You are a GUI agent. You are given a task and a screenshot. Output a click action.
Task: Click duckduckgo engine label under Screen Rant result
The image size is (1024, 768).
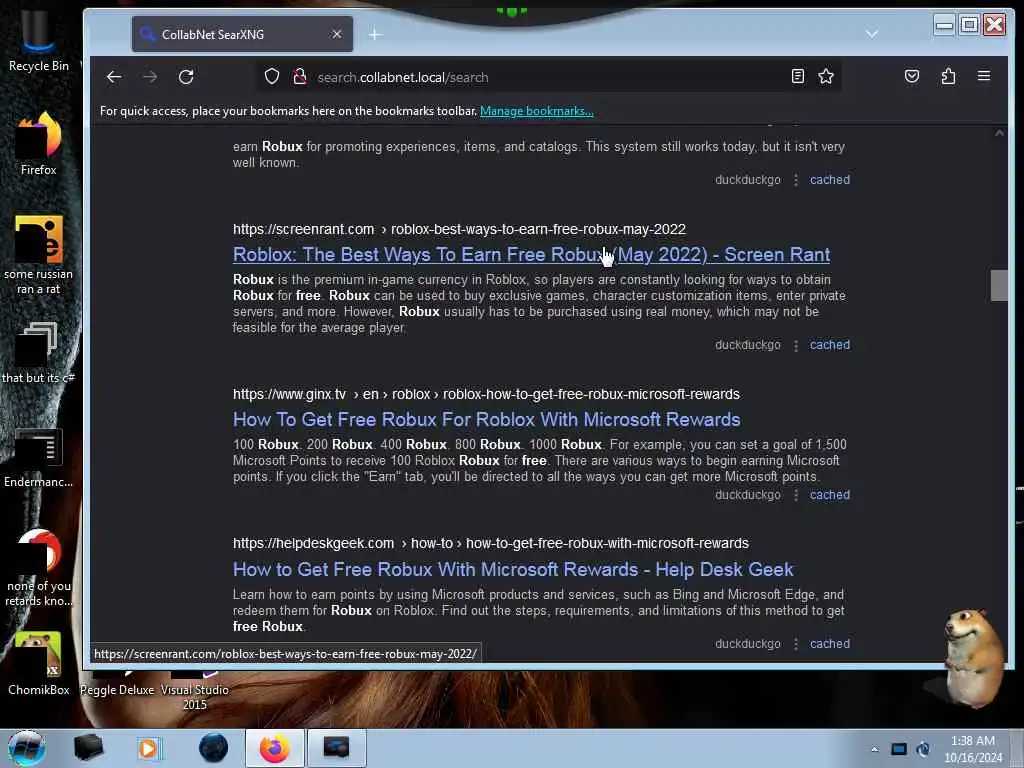click(x=748, y=345)
